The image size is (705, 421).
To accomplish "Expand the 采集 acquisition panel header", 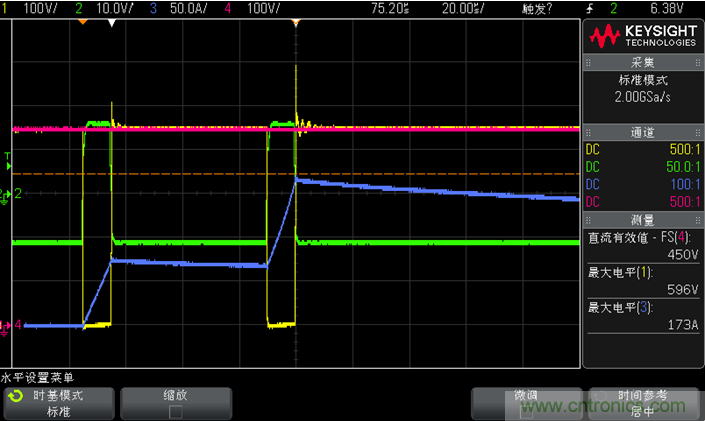I will pyautogui.click(x=642, y=62).
